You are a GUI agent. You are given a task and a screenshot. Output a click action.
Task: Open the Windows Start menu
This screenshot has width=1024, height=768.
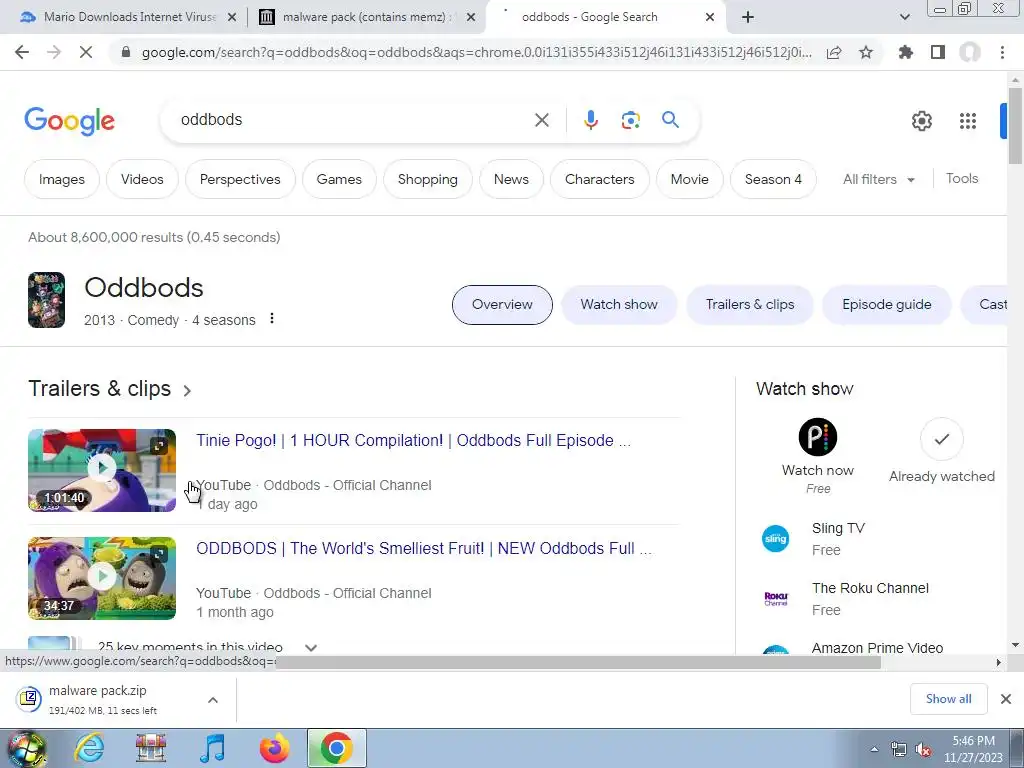[26, 748]
